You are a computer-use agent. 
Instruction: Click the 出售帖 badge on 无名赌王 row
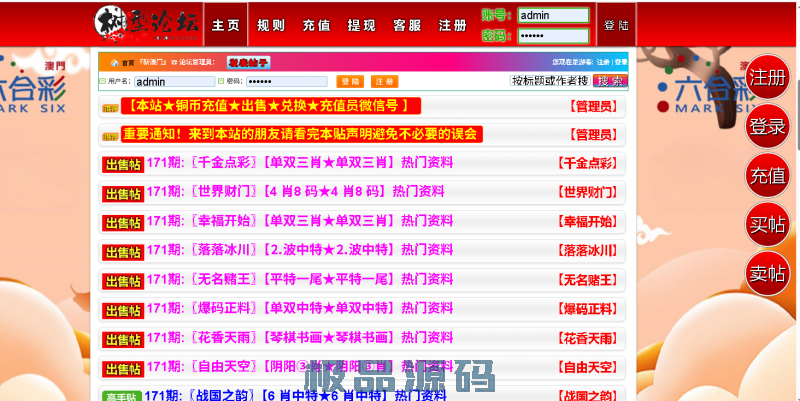[x=123, y=281]
